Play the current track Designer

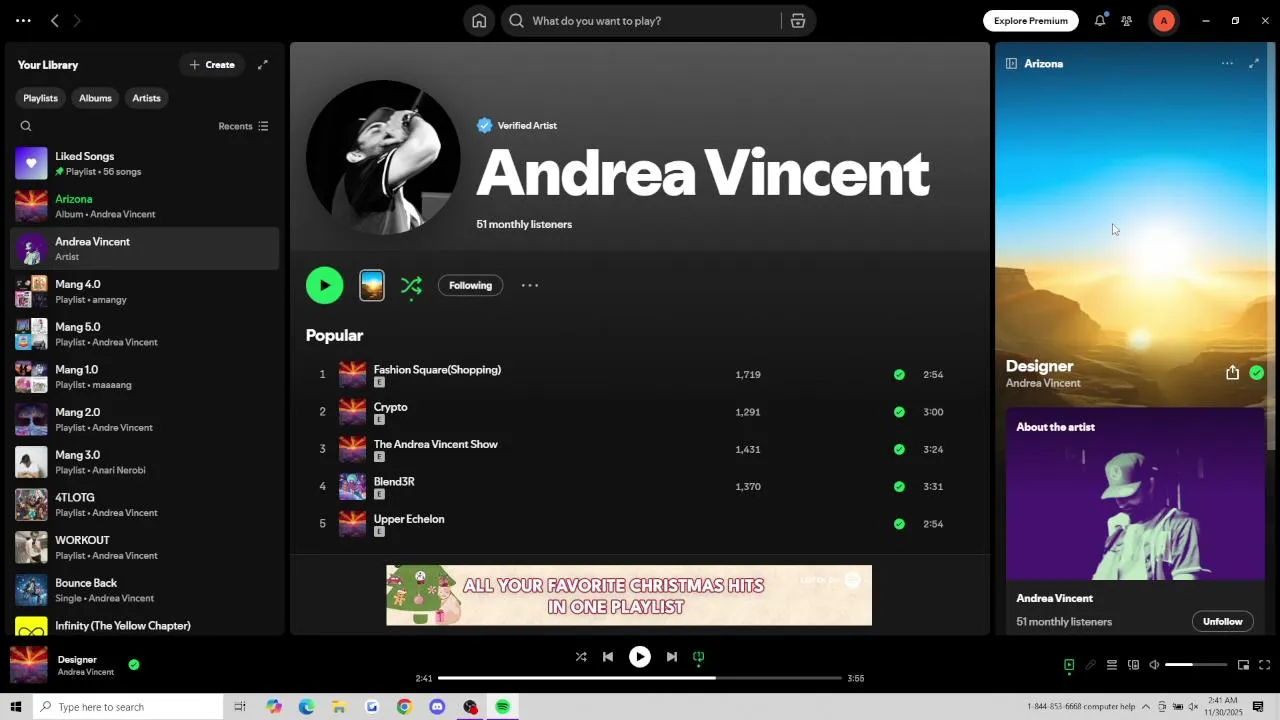click(x=640, y=657)
